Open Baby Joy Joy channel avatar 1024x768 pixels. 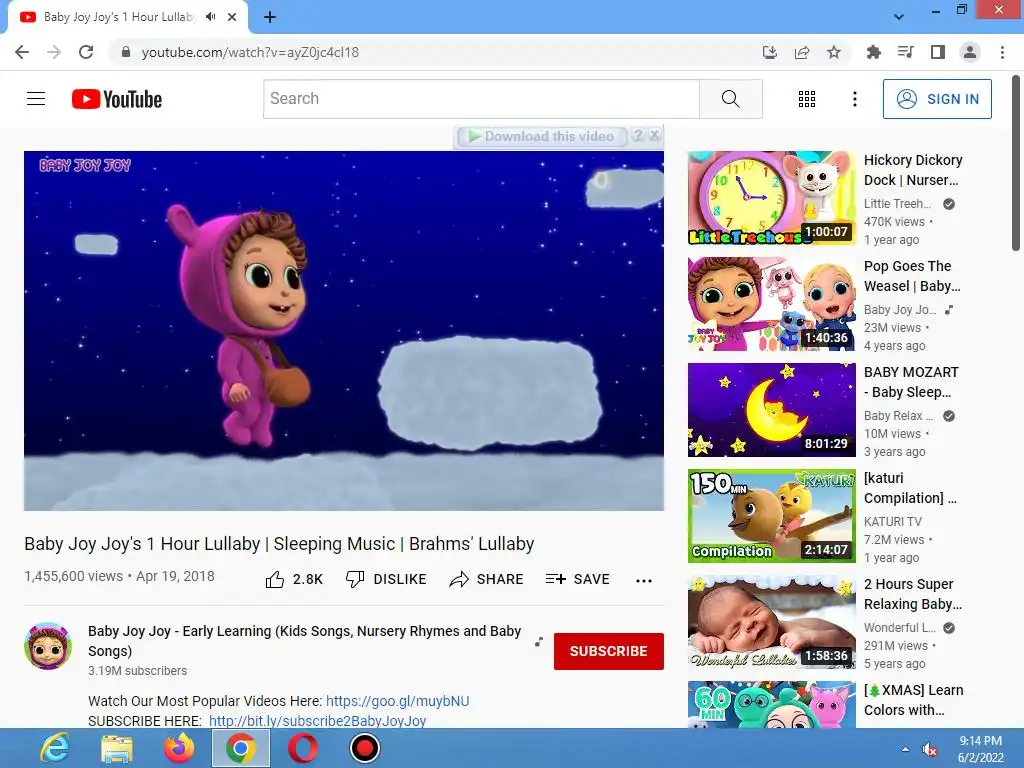(48, 646)
